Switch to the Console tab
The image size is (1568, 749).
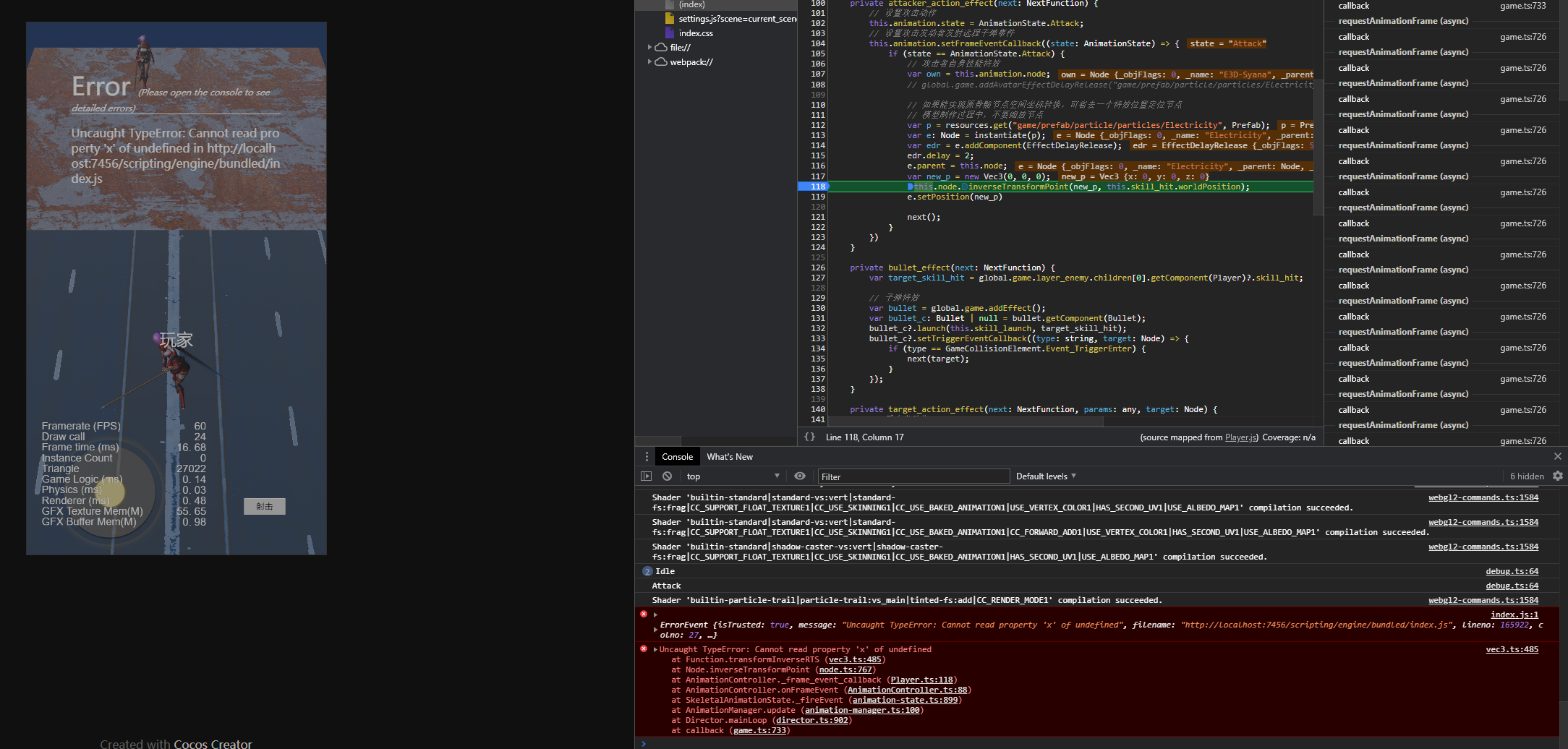[677, 457]
